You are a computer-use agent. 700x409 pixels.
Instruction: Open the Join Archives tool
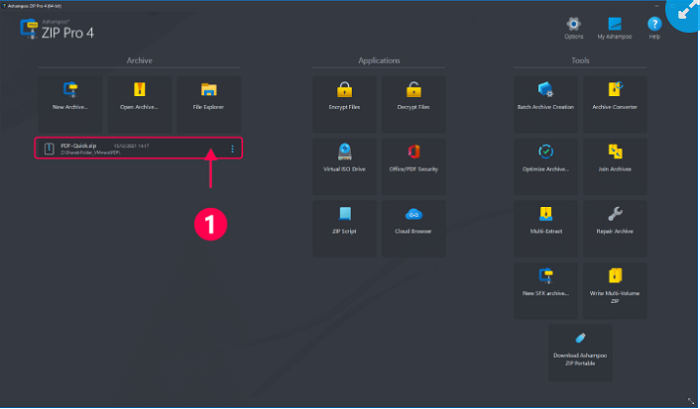click(615, 166)
